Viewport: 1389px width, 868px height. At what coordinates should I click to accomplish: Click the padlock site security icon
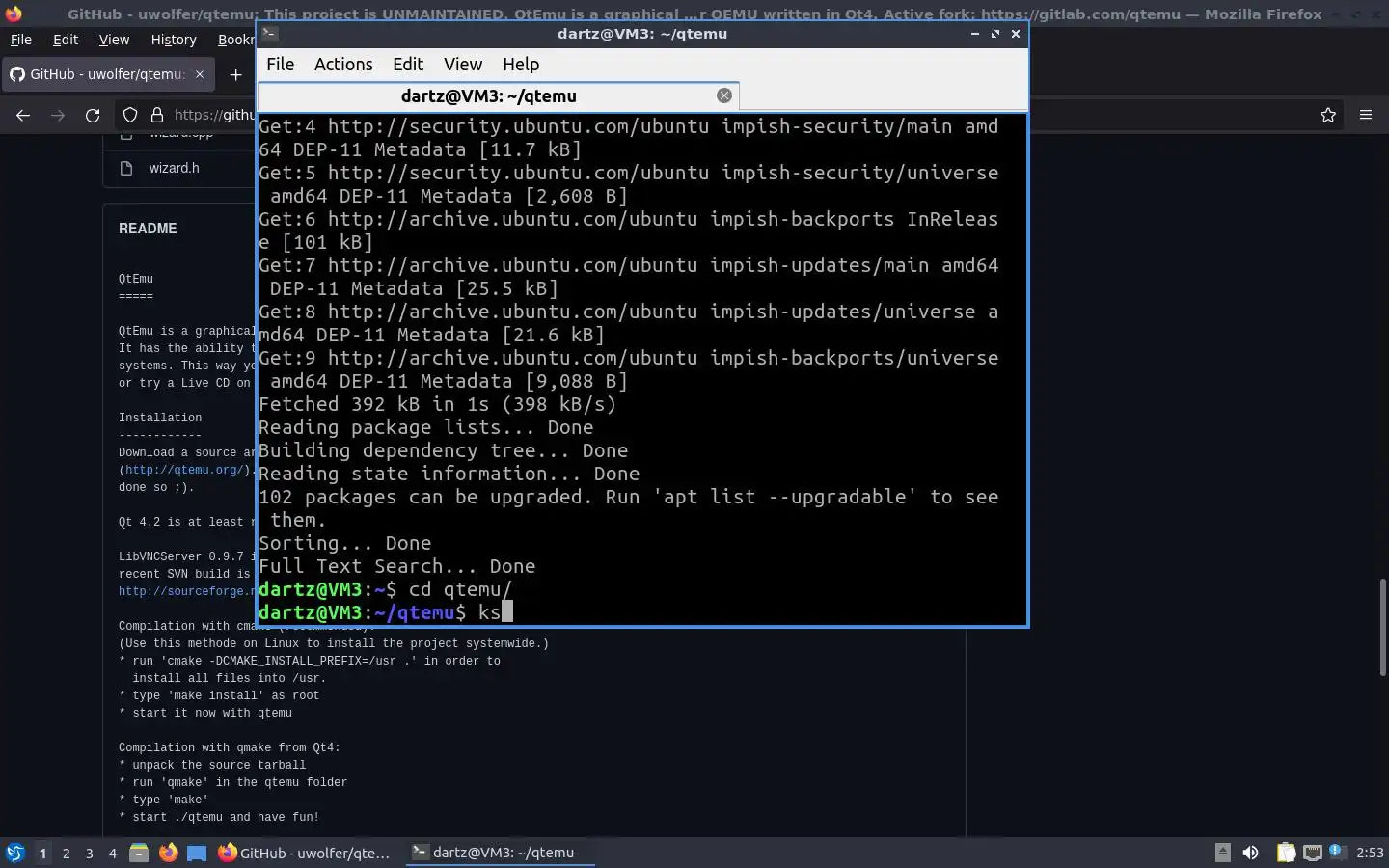pos(156,115)
